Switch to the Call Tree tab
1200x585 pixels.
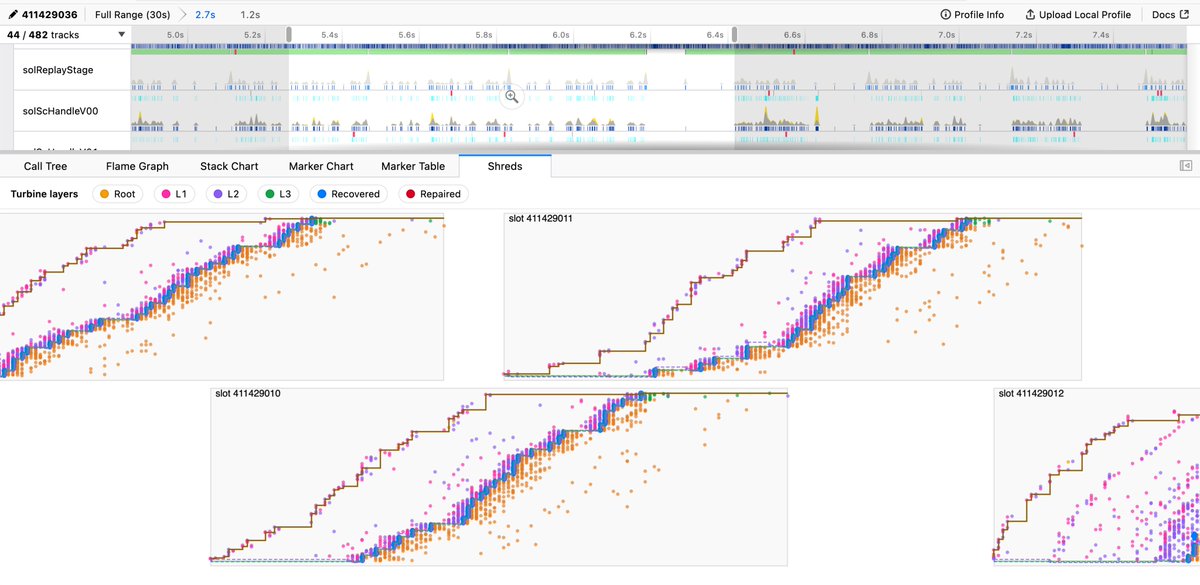(46, 166)
